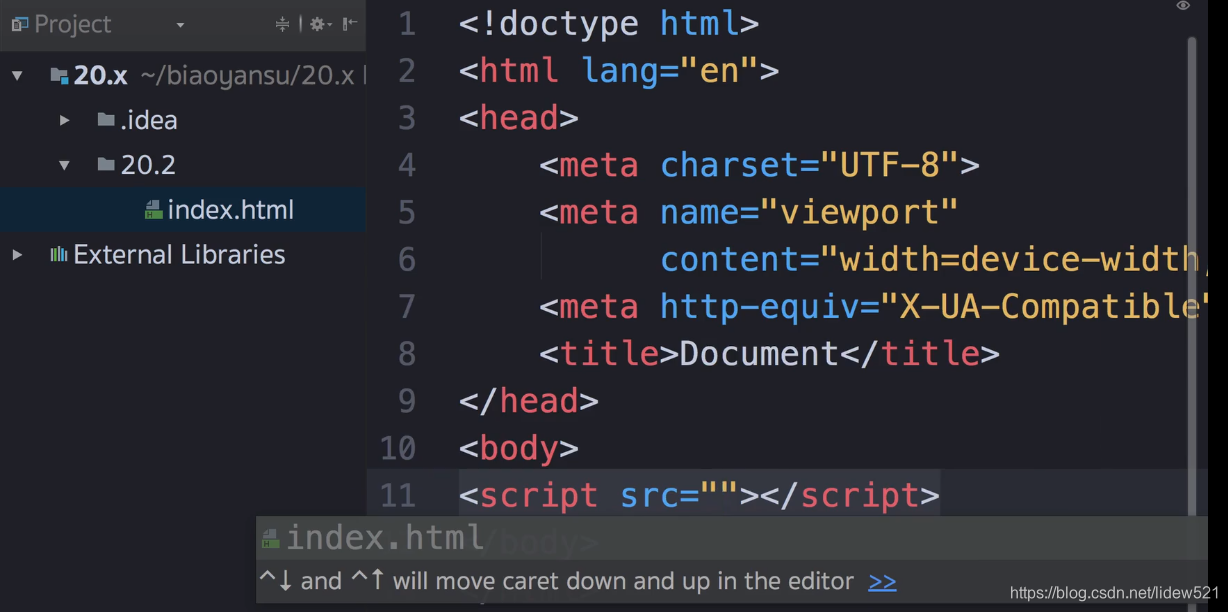Screen dimensions: 1228x612
Task: Collapse all nodes in the Project panel
Action: click(282, 24)
